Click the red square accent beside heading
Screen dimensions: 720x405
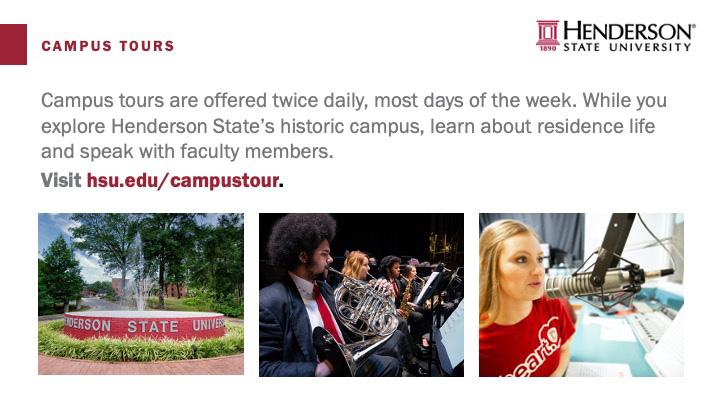click(13, 45)
